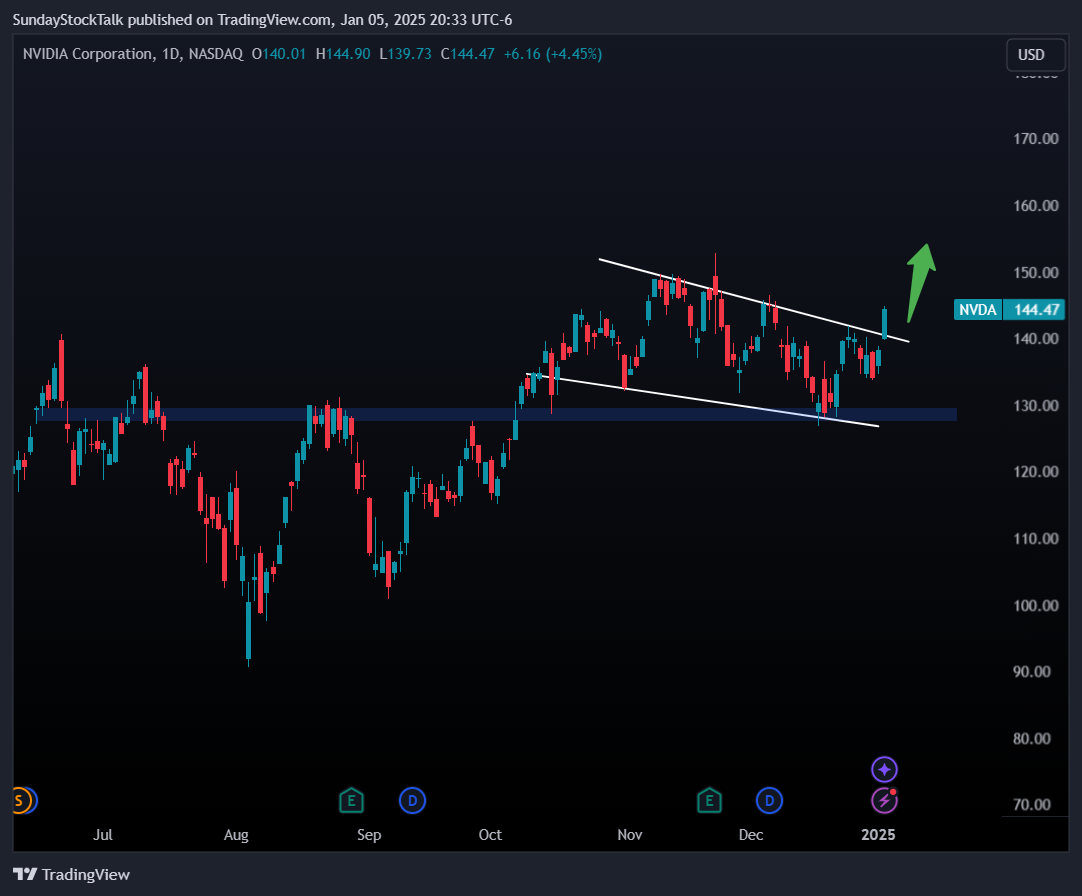Click the dividend D icon near Sep

pos(412,801)
